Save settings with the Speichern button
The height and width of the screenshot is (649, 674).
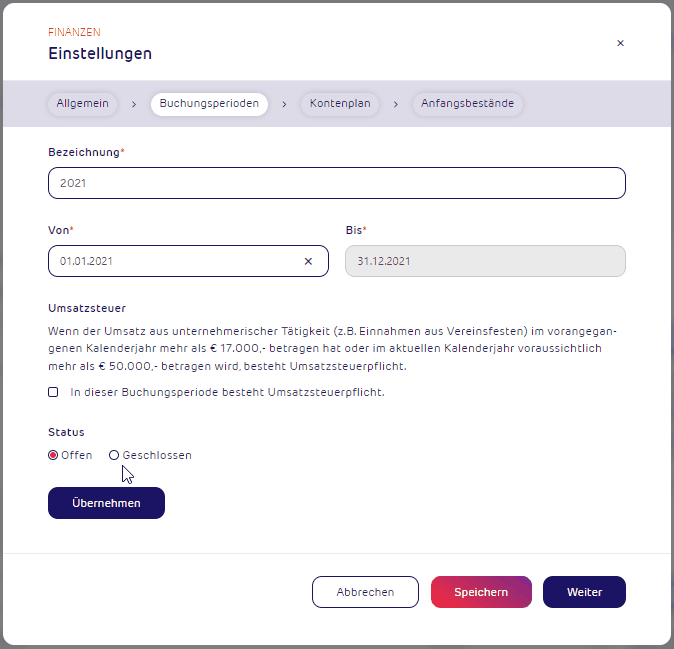point(481,592)
